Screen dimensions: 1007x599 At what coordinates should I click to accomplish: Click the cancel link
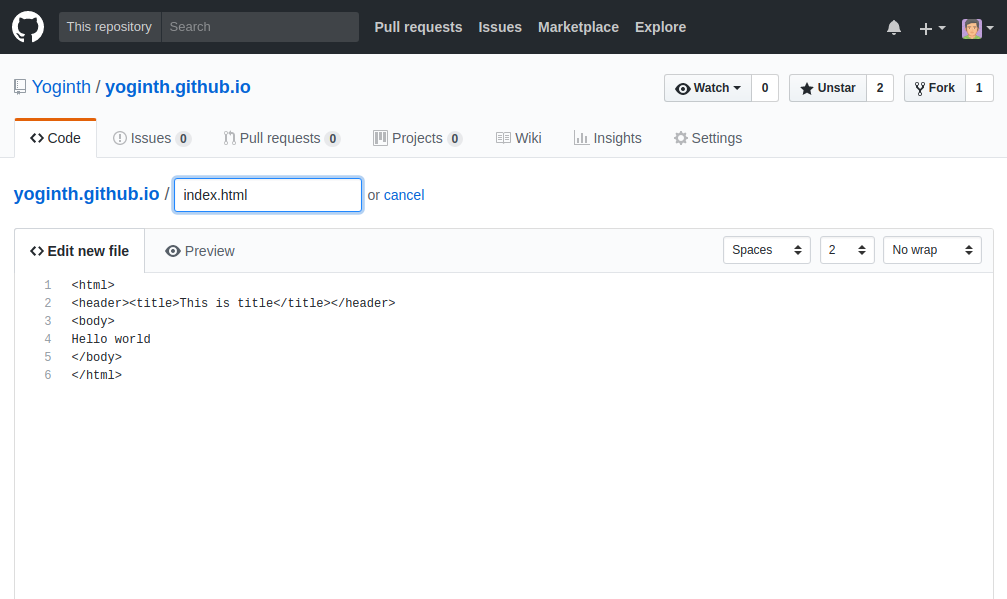click(x=404, y=195)
